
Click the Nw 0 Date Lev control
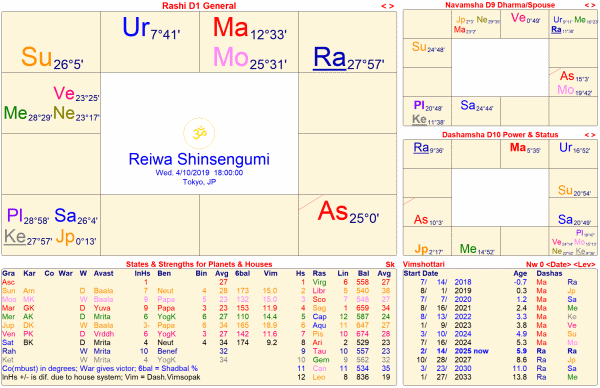click(561, 264)
